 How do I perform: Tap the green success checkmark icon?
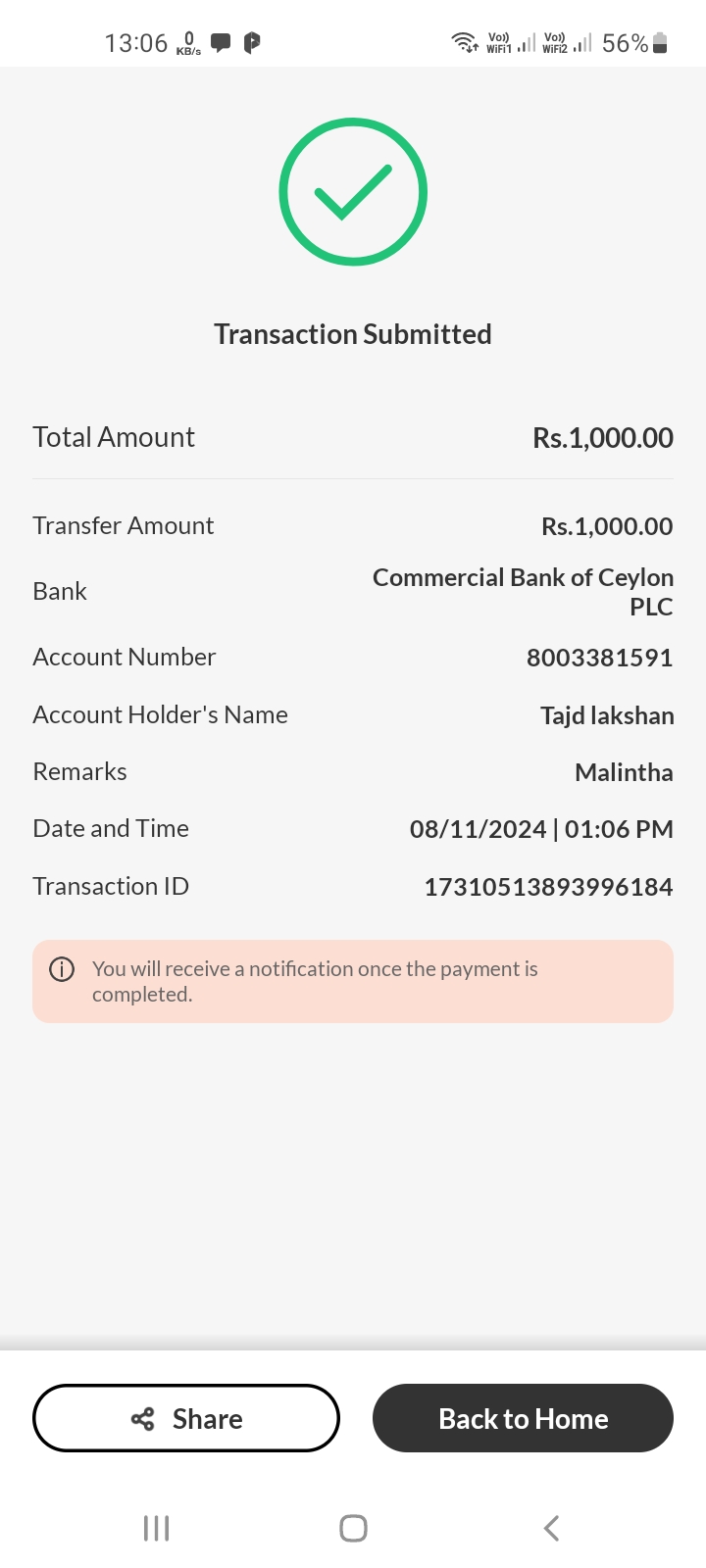[353, 192]
